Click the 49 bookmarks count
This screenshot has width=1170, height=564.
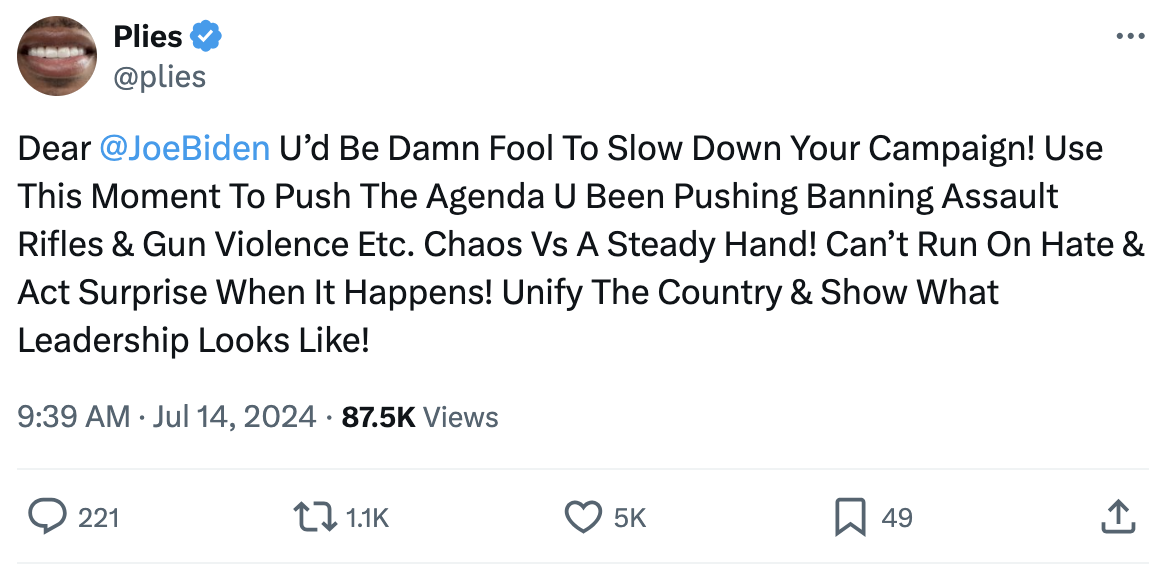tap(897, 517)
